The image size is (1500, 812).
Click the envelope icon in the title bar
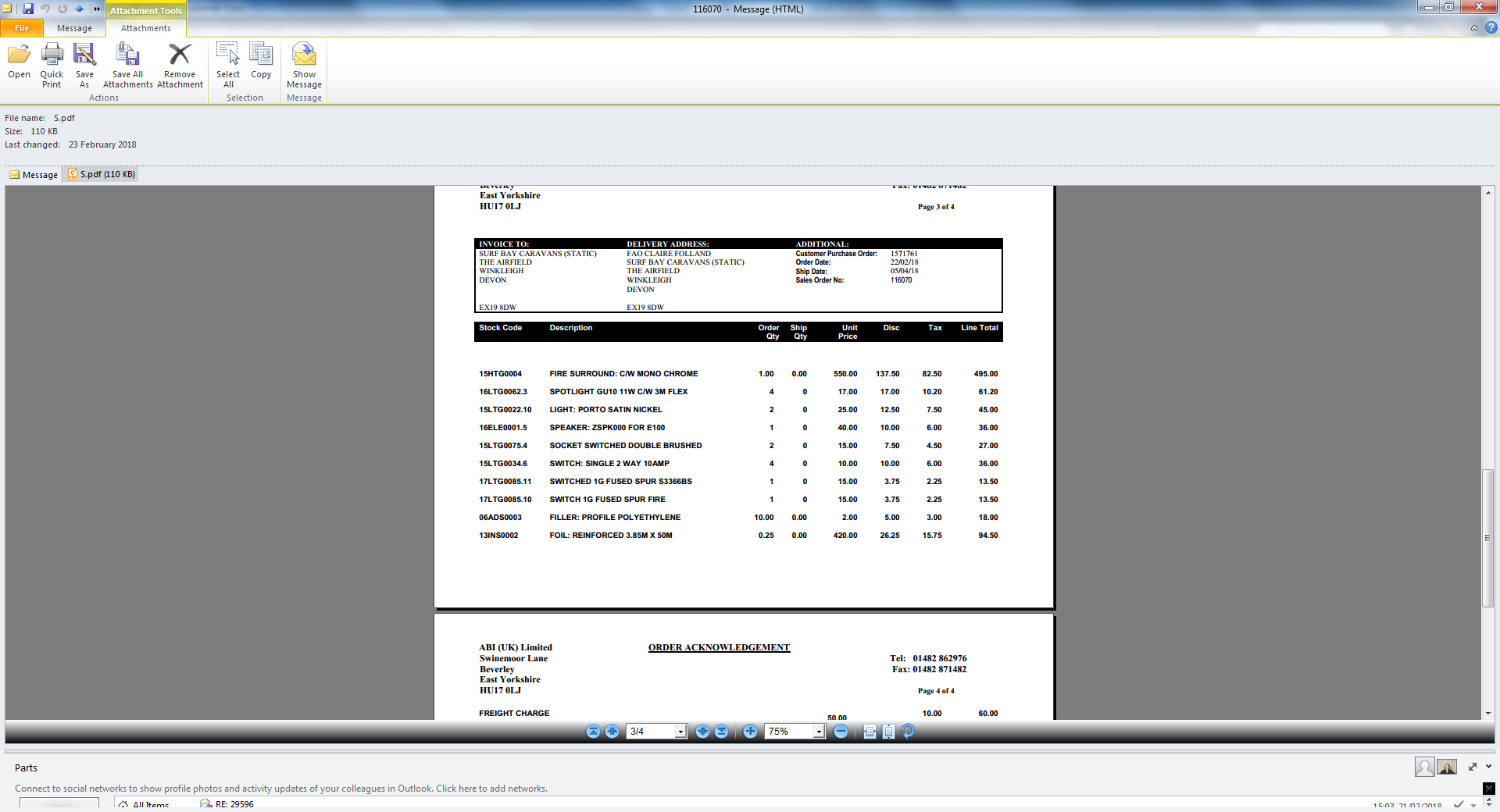[7, 9]
